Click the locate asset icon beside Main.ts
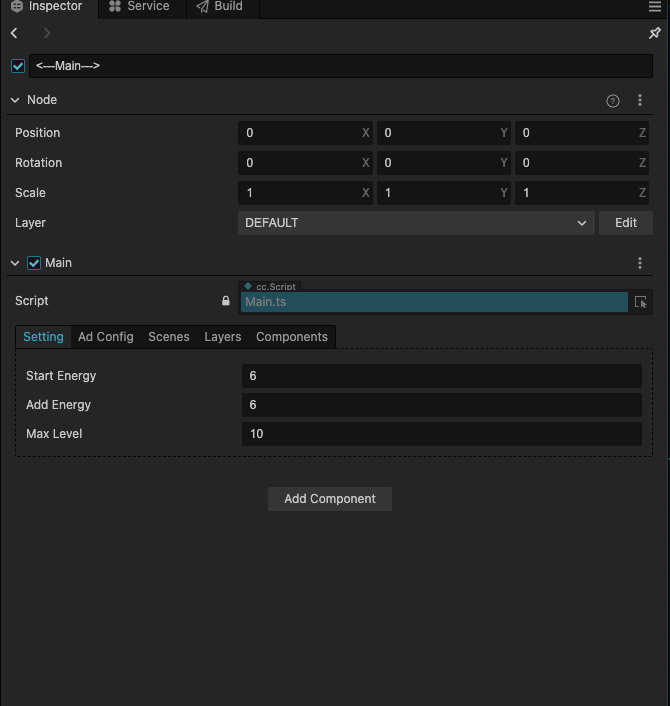 [x=641, y=302]
